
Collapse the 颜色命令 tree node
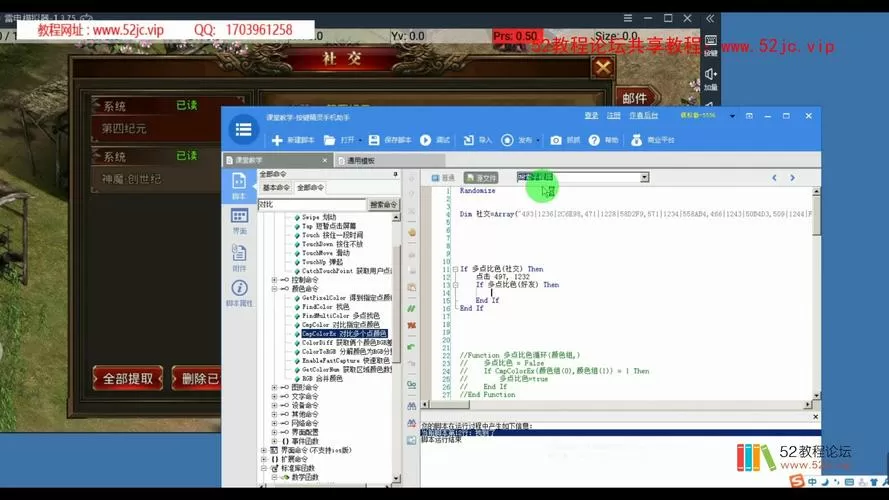[275, 289]
